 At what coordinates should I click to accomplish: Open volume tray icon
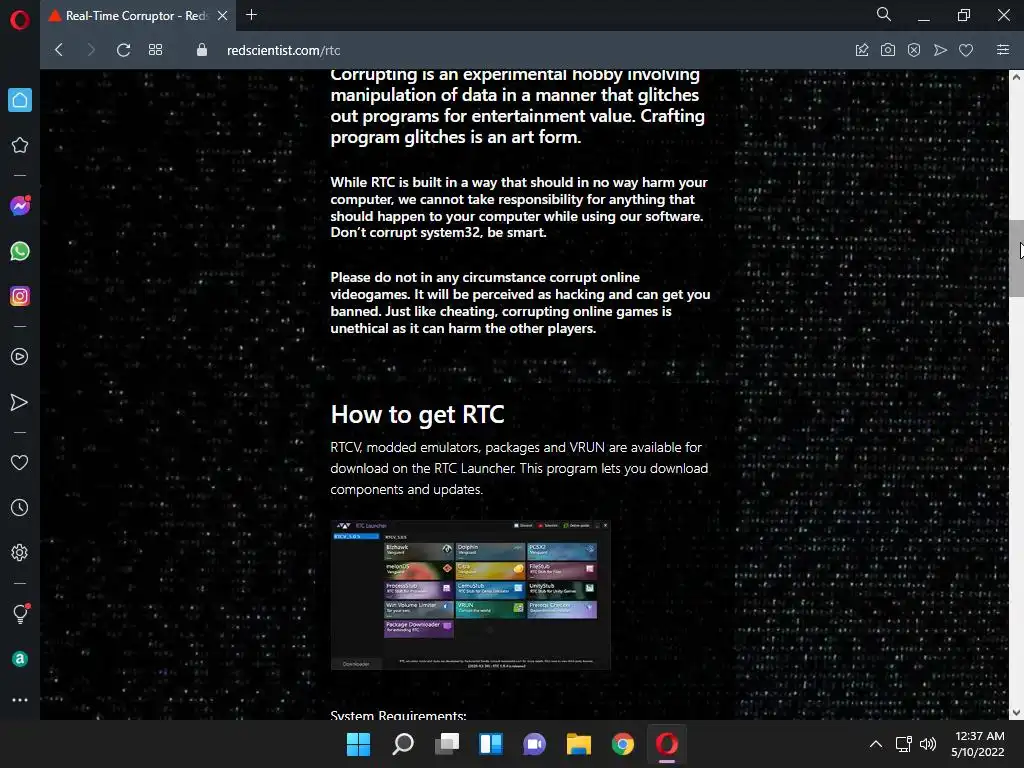click(x=927, y=744)
